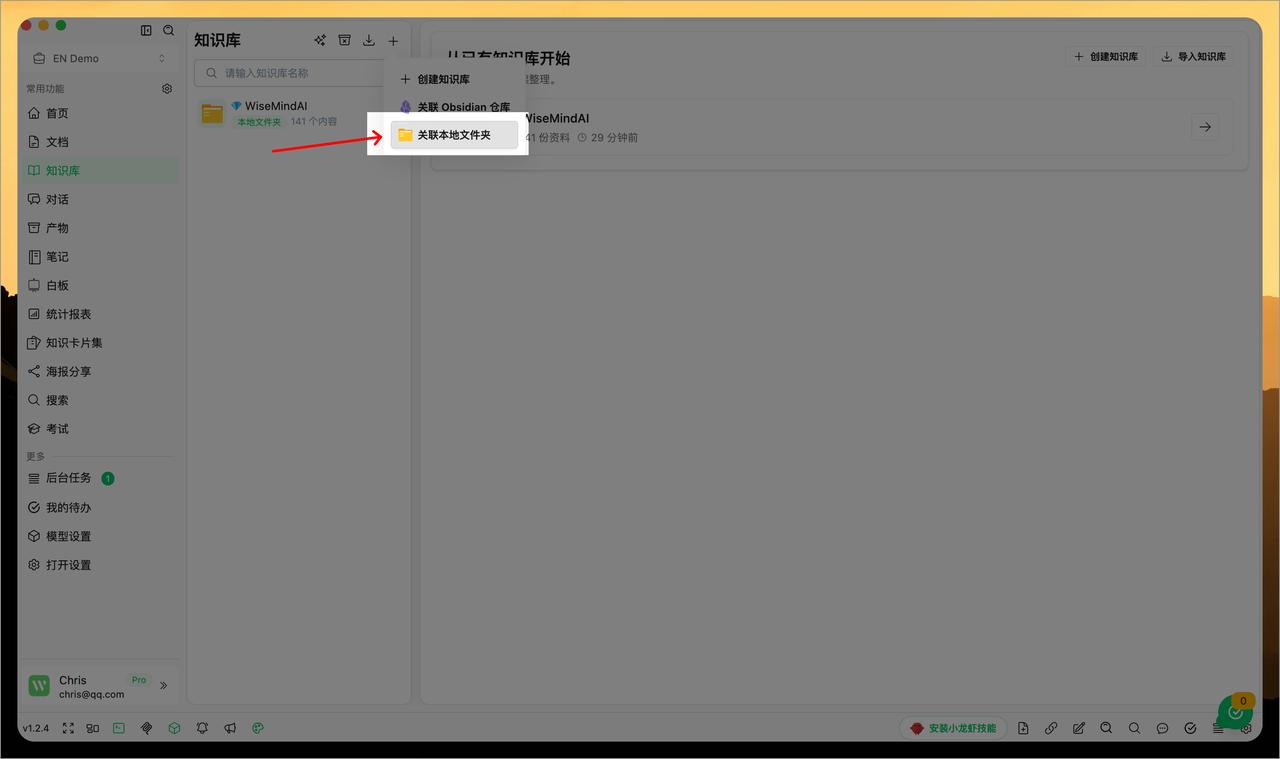Open 首页 in the sidebar

click(x=100, y=113)
